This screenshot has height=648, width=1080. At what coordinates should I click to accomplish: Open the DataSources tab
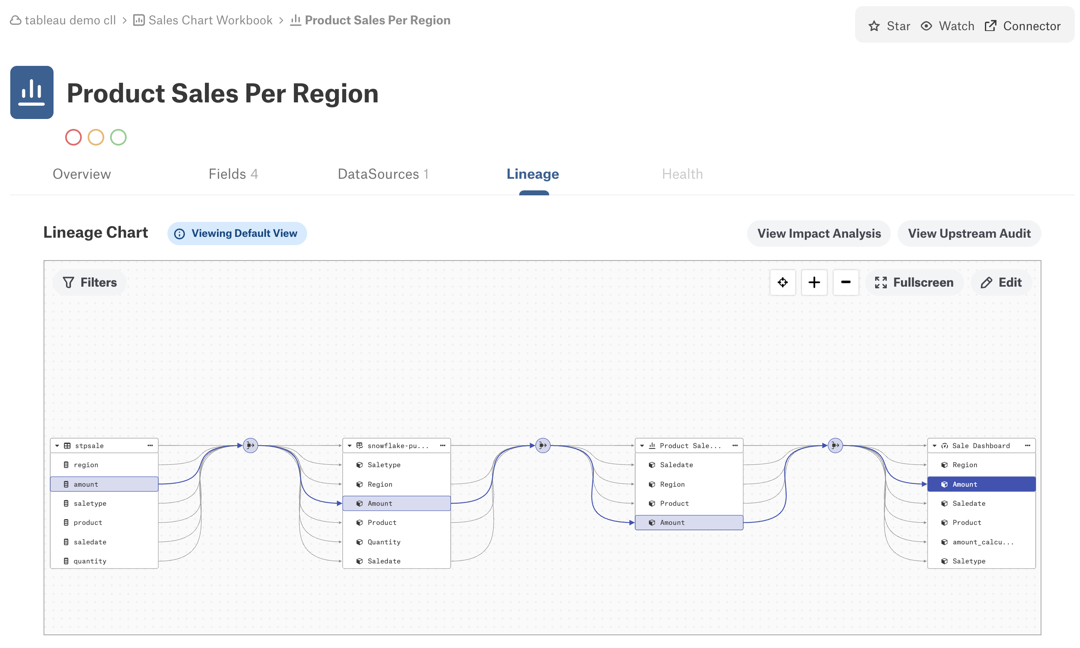coord(383,174)
